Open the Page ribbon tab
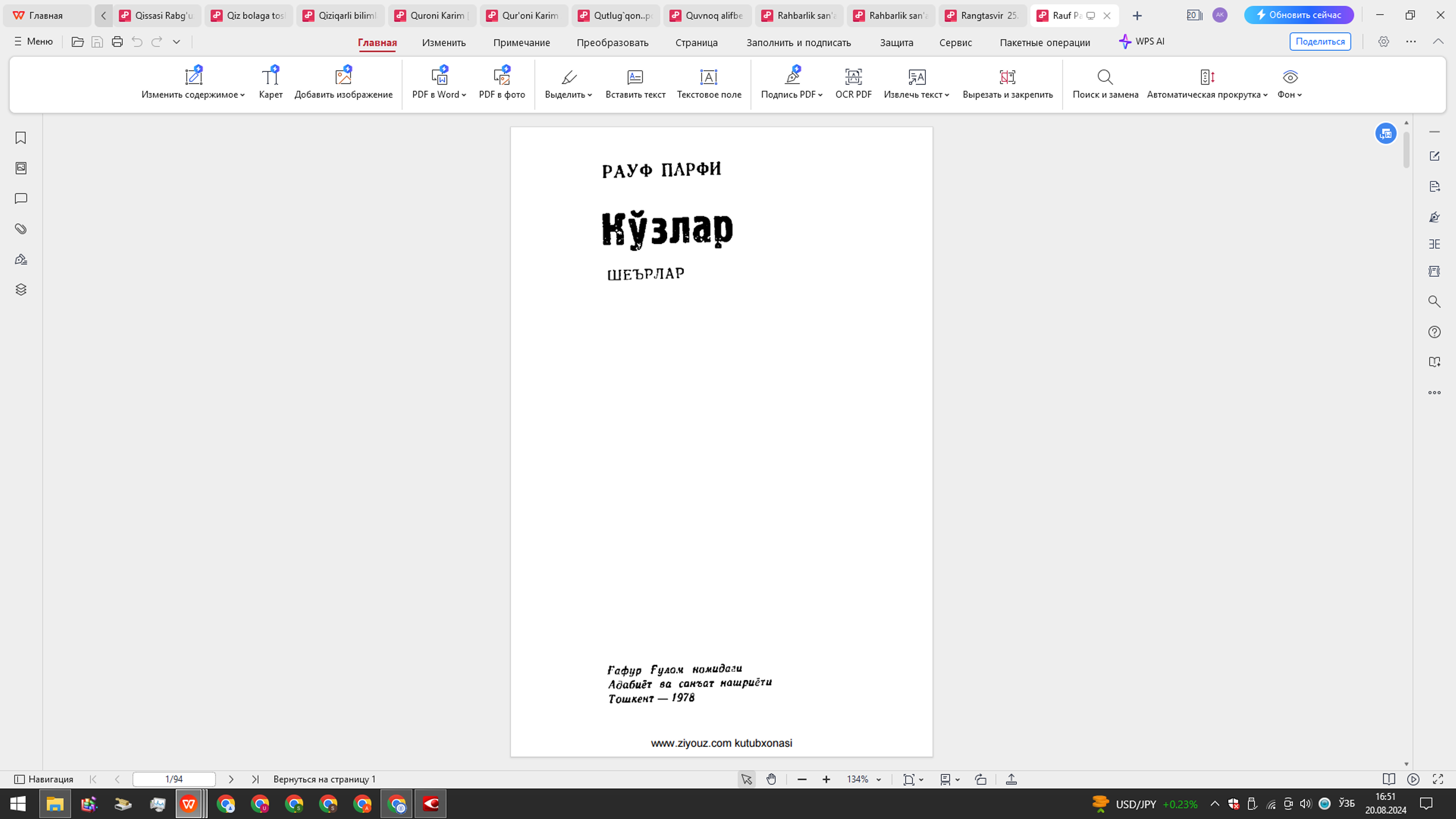 pos(697,42)
